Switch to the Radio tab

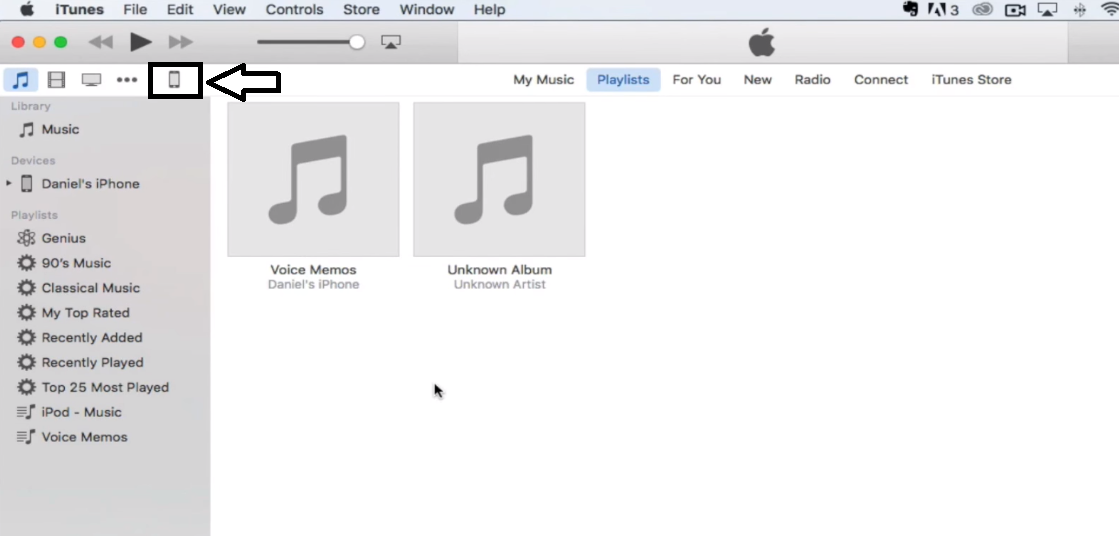coord(812,80)
